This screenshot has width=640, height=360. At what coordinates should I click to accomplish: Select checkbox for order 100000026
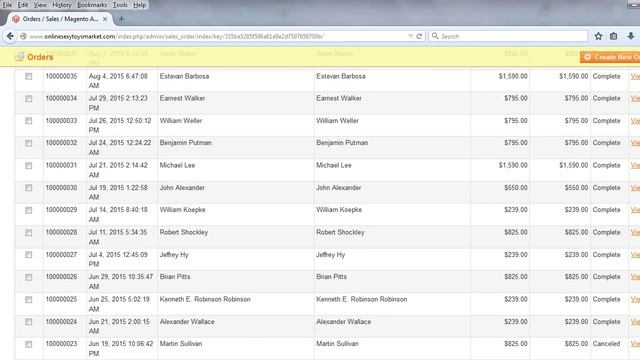[29, 277]
